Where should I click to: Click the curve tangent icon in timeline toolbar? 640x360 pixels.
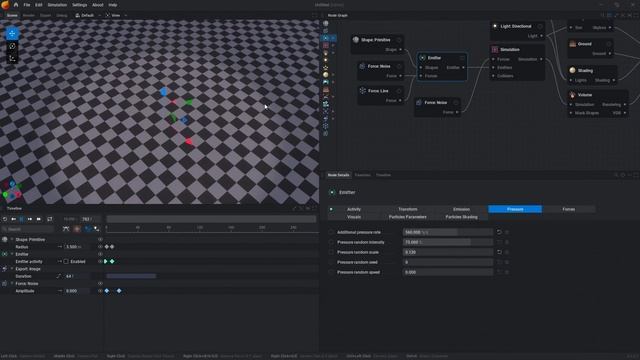[x=66, y=229]
